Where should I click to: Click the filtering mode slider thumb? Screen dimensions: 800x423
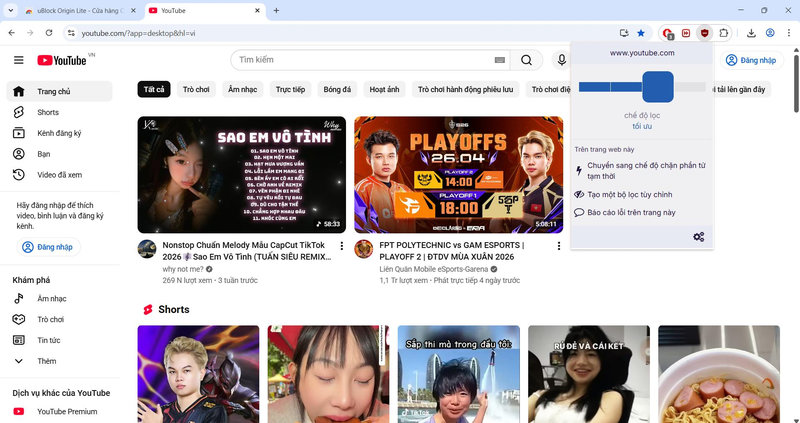[658, 87]
